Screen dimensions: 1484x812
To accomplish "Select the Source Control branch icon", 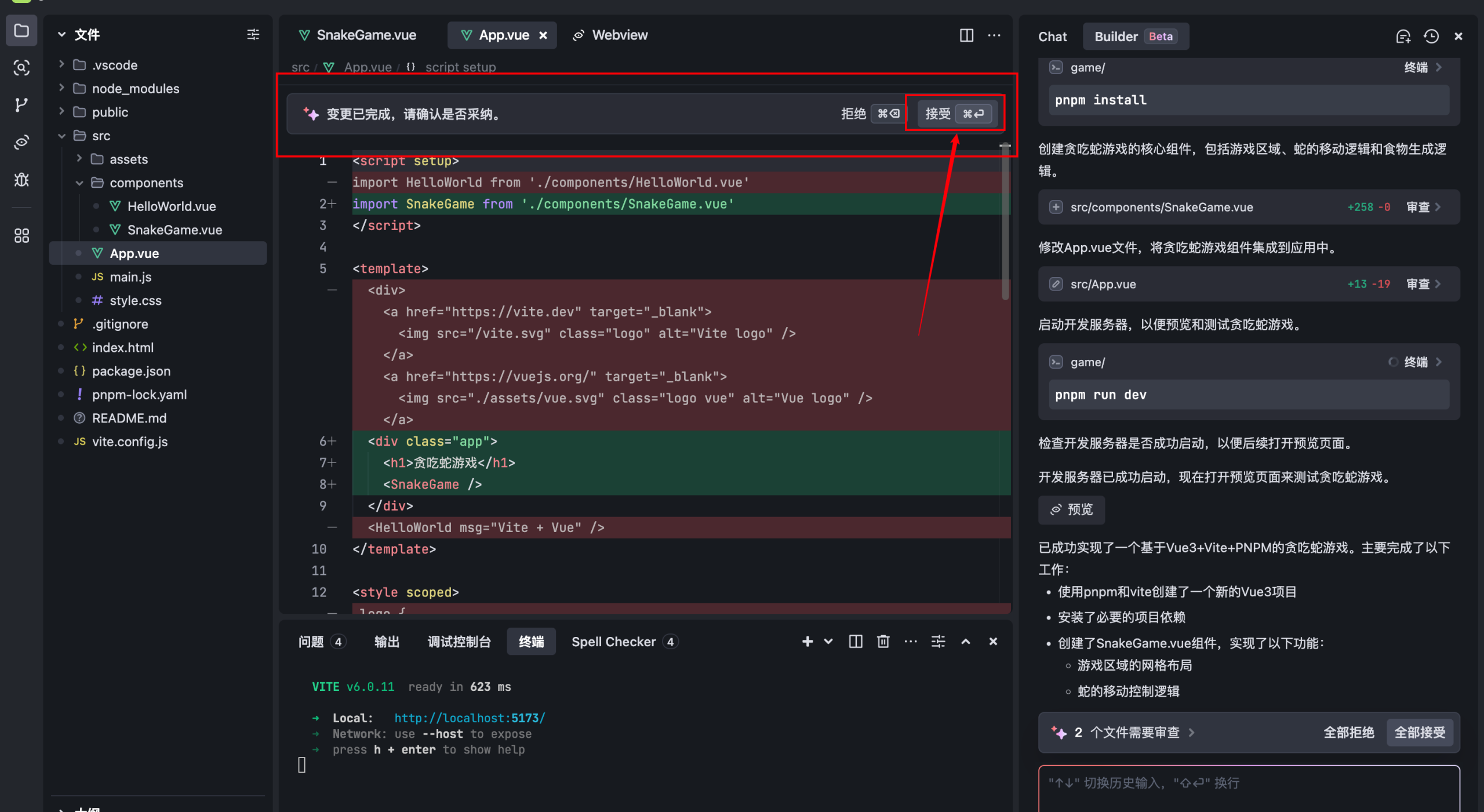I will 21,105.
